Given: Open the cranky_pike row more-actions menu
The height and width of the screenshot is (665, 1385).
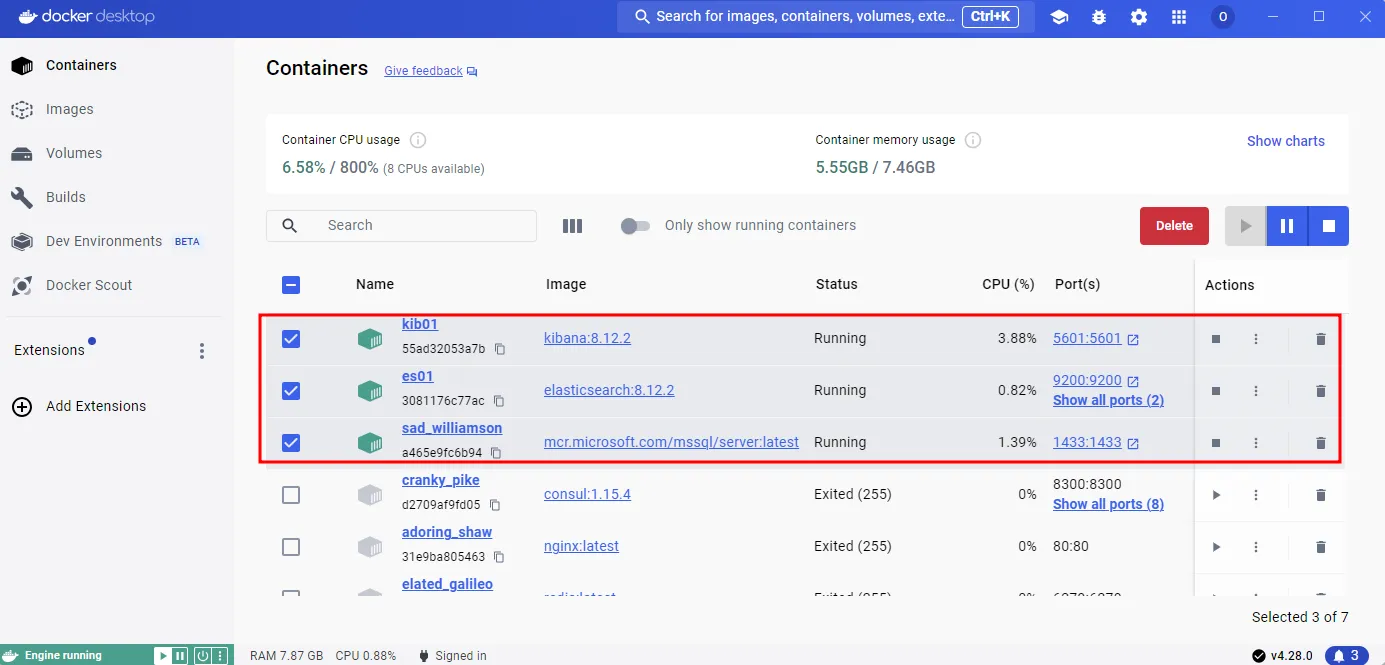Looking at the screenshot, I should pos(1257,495).
